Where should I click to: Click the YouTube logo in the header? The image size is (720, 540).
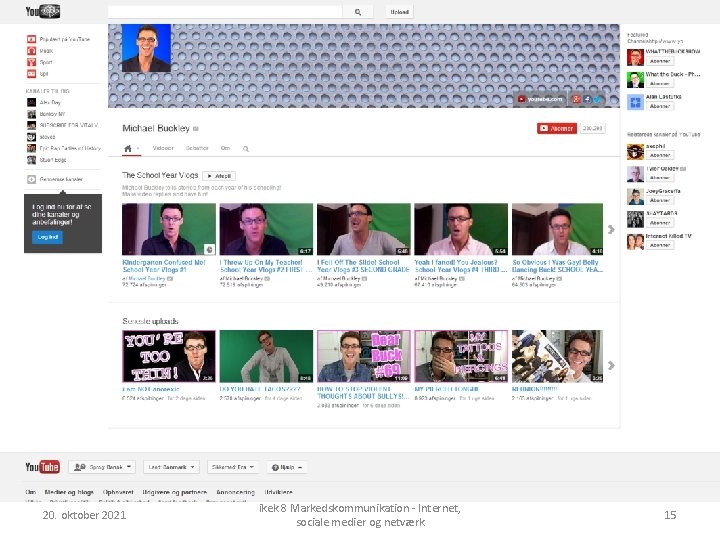43,11
